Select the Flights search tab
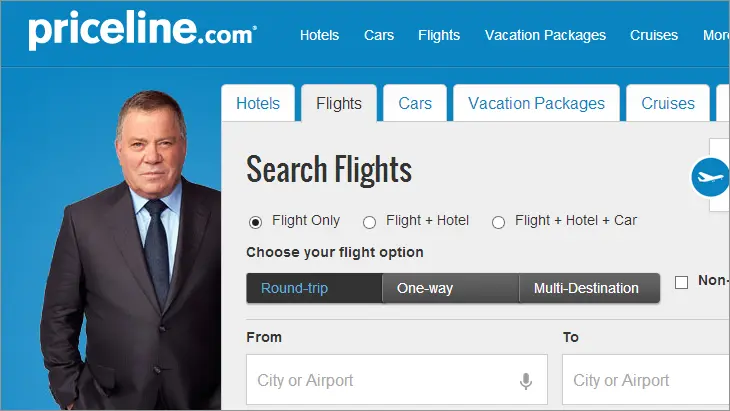Image resolution: width=730 pixels, height=411 pixels. click(x=338, y=103)
